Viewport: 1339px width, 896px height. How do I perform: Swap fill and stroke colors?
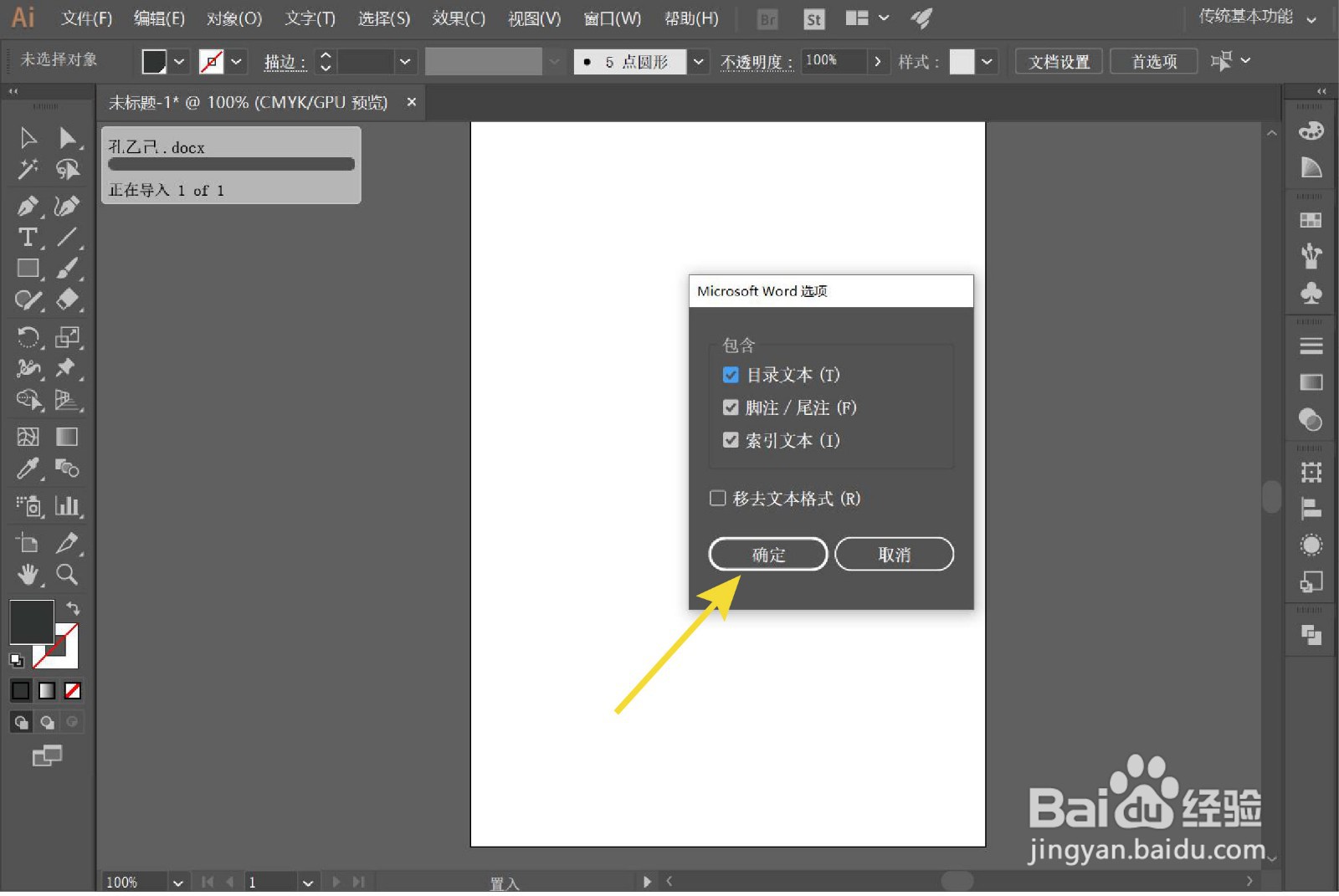[x=74, y=608]
